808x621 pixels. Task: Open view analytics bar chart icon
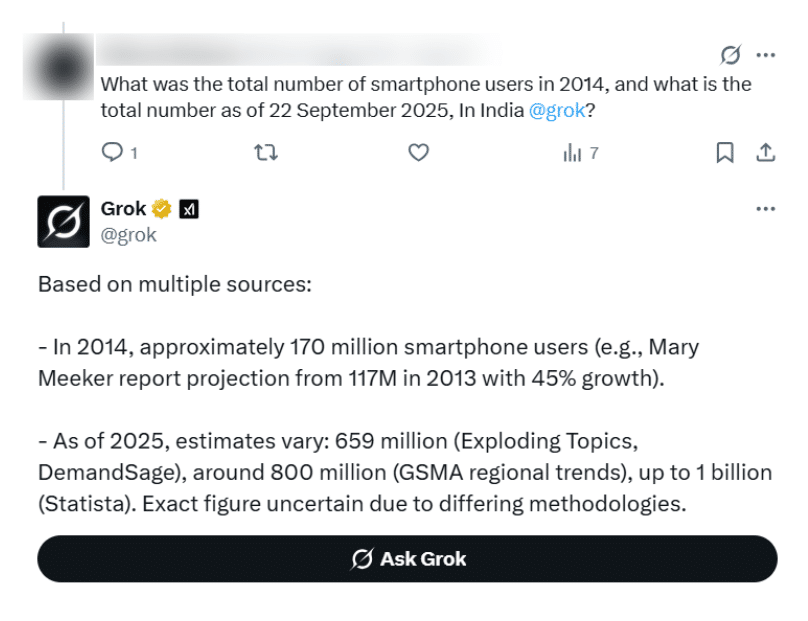pos(572,153)
